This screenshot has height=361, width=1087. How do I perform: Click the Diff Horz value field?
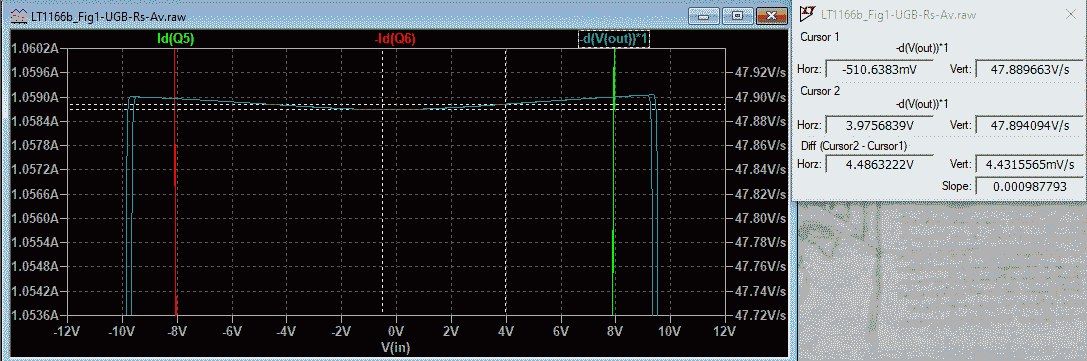879,165
